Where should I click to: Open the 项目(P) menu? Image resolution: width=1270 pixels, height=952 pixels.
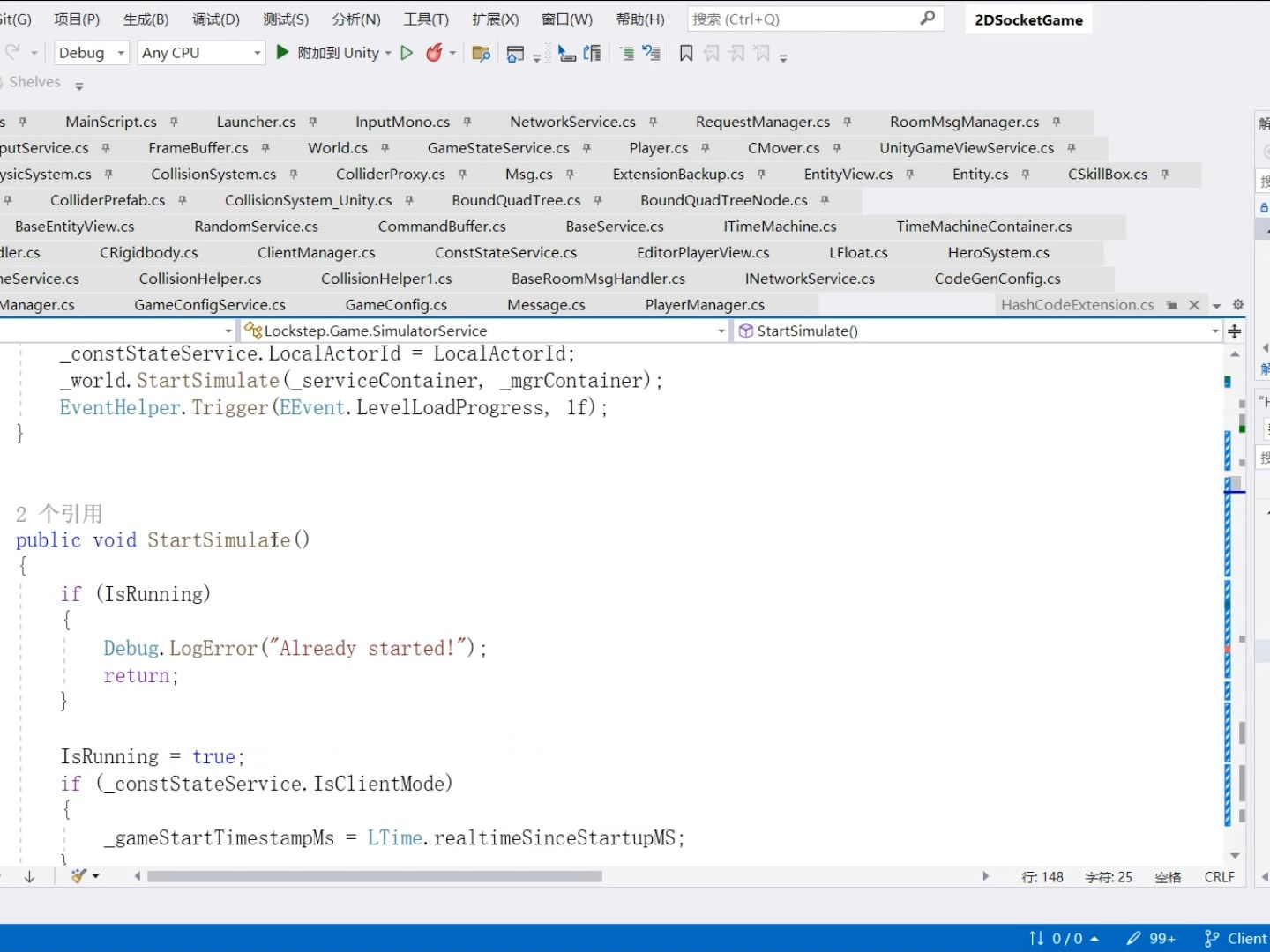(77, 19)
